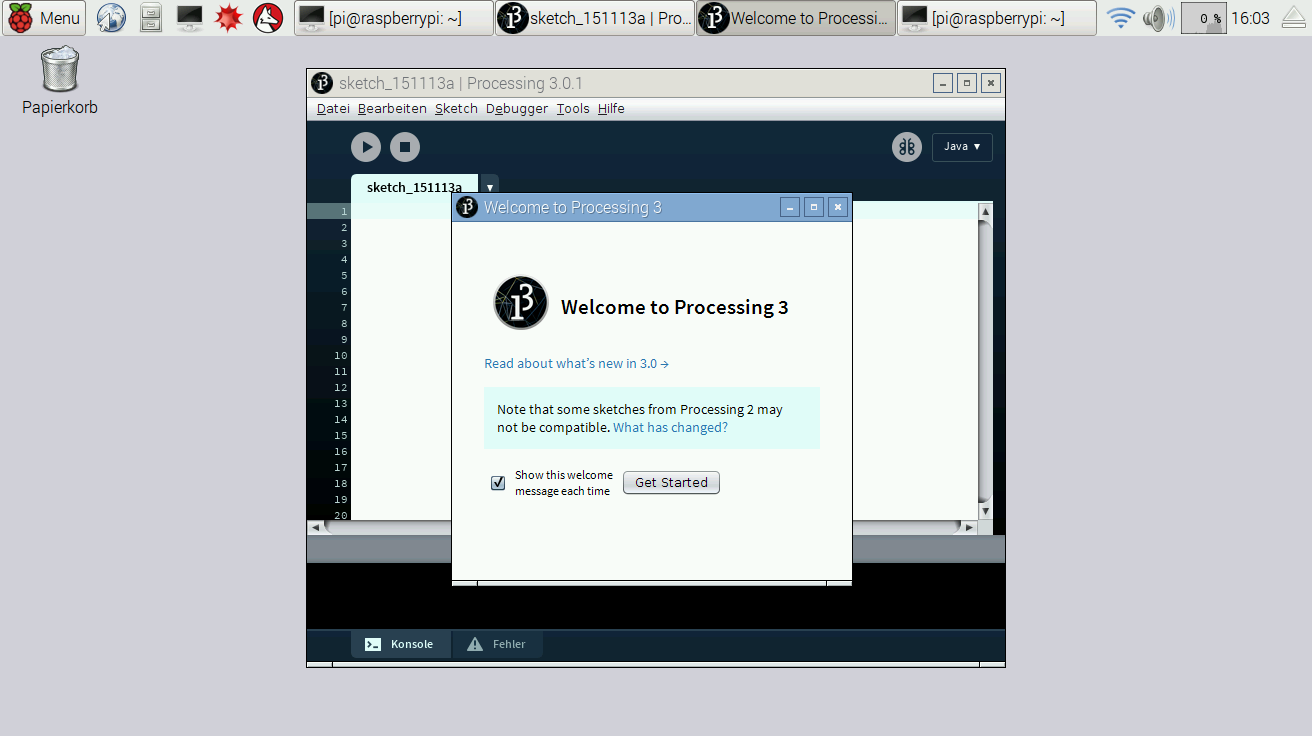Click the Processing logo in welcome dialog
The image size is (1312, 736).
coord(521,303)
